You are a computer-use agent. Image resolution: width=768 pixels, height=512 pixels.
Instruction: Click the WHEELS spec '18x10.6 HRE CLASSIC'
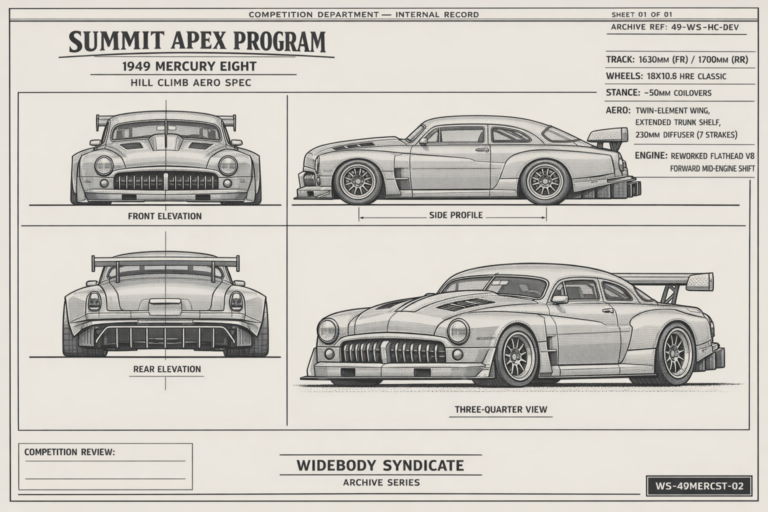click(686, 76)
